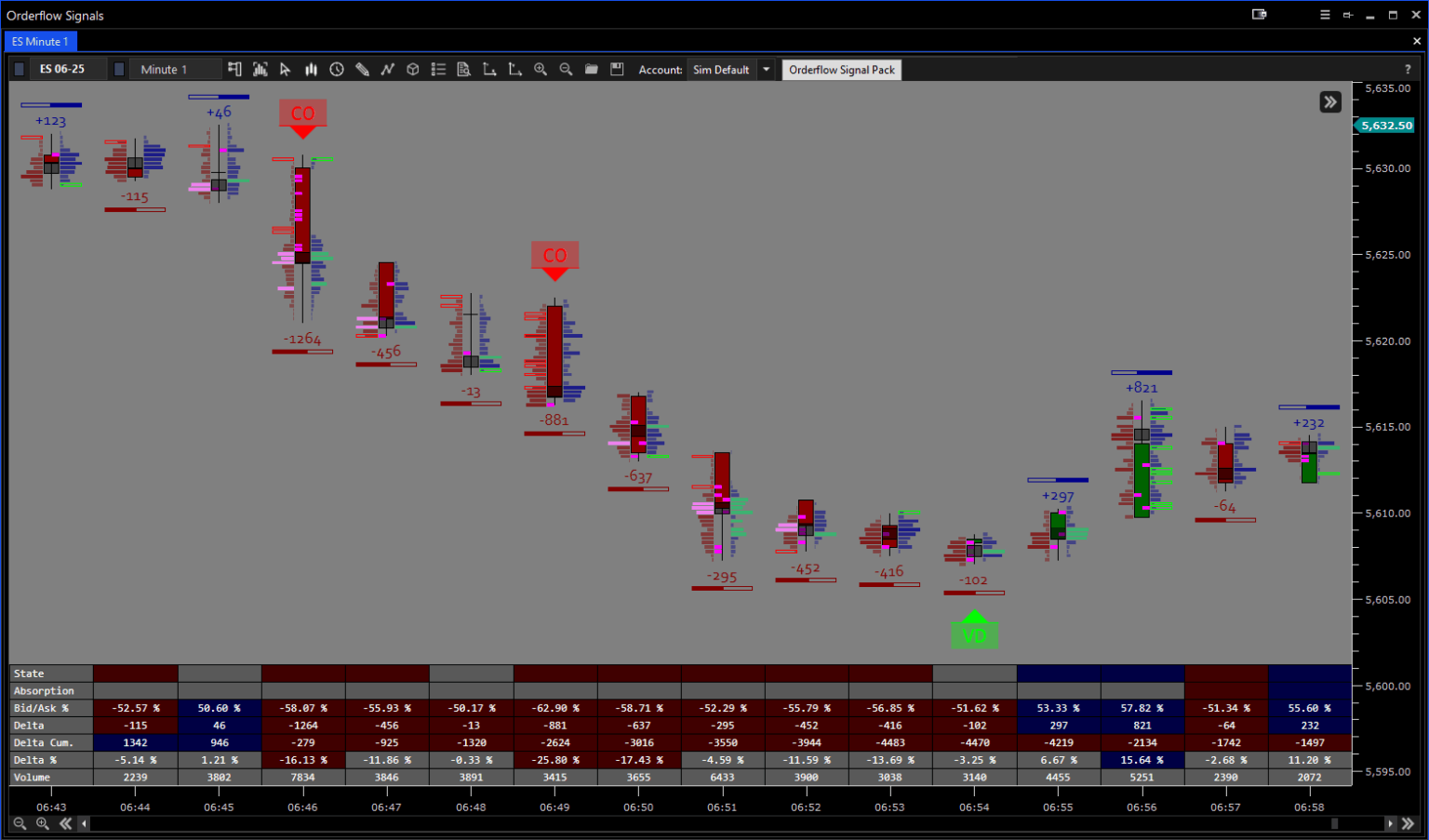Click the save chart template disk icon
Viewport: 1429px width, 840px height.
click(x=617, y=70)
